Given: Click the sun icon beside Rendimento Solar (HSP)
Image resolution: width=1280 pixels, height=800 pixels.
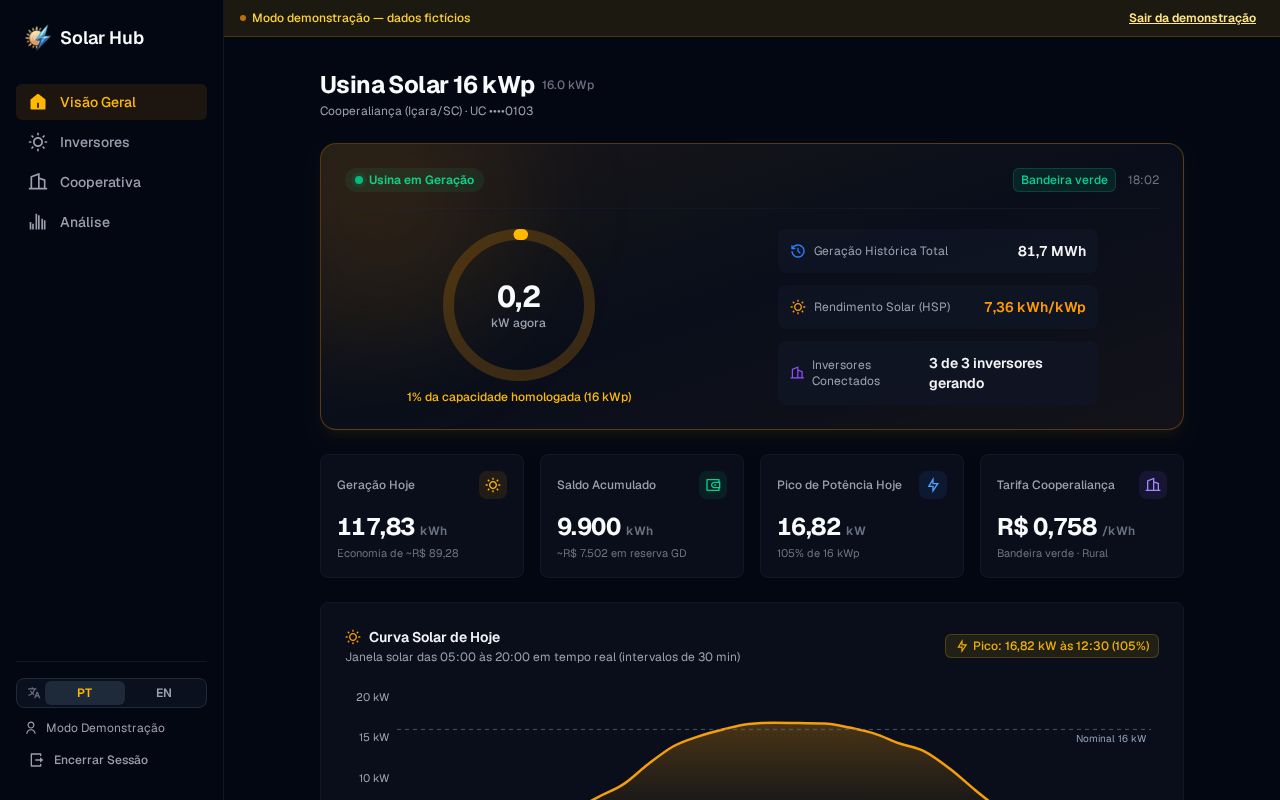Looking at the screenshot, I should [x=798, y=307].
